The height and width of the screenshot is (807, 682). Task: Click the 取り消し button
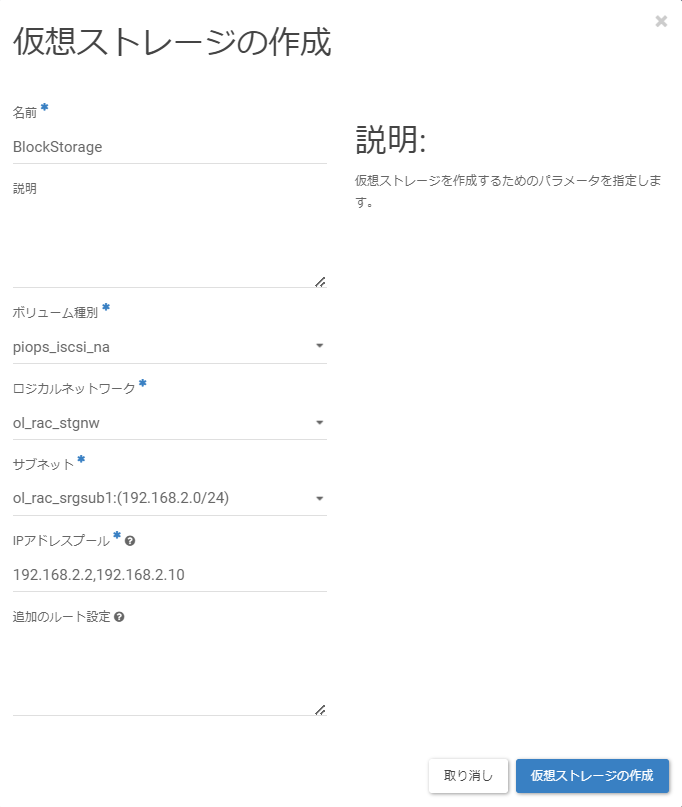pyautogui.click(x=468, y=776)
